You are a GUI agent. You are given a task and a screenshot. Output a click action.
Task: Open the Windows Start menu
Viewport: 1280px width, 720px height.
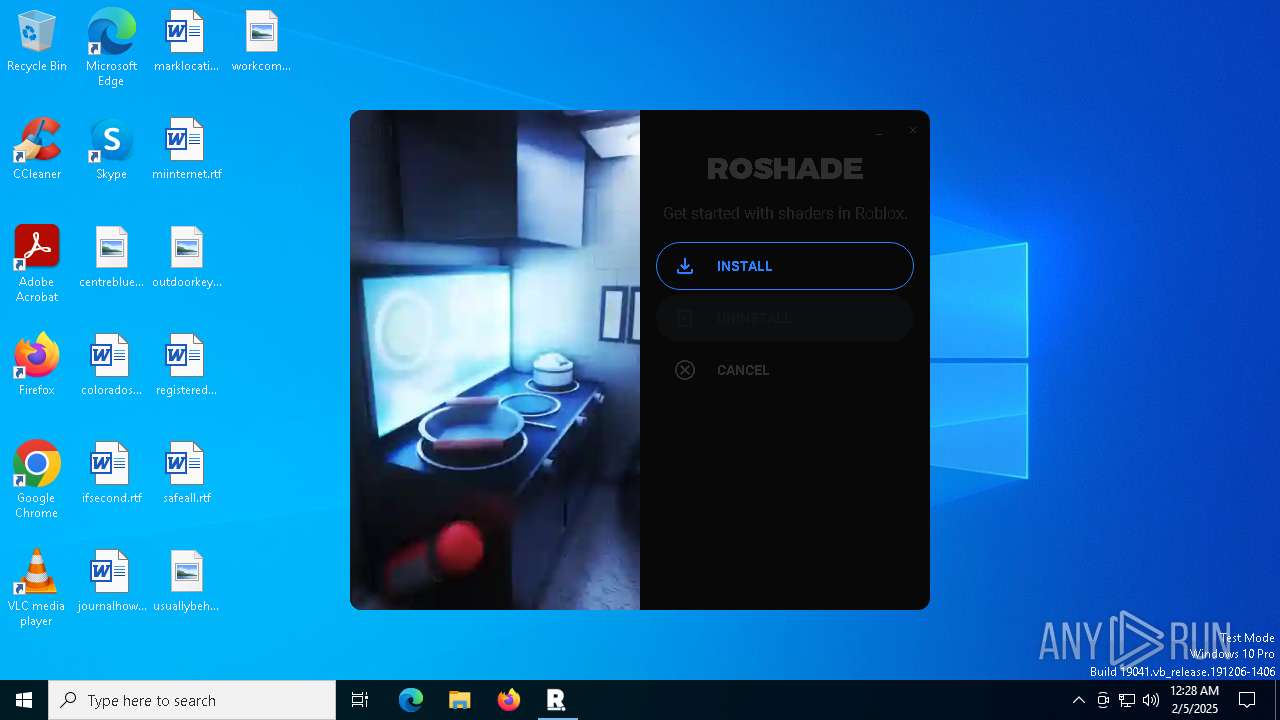pos(24,700)
